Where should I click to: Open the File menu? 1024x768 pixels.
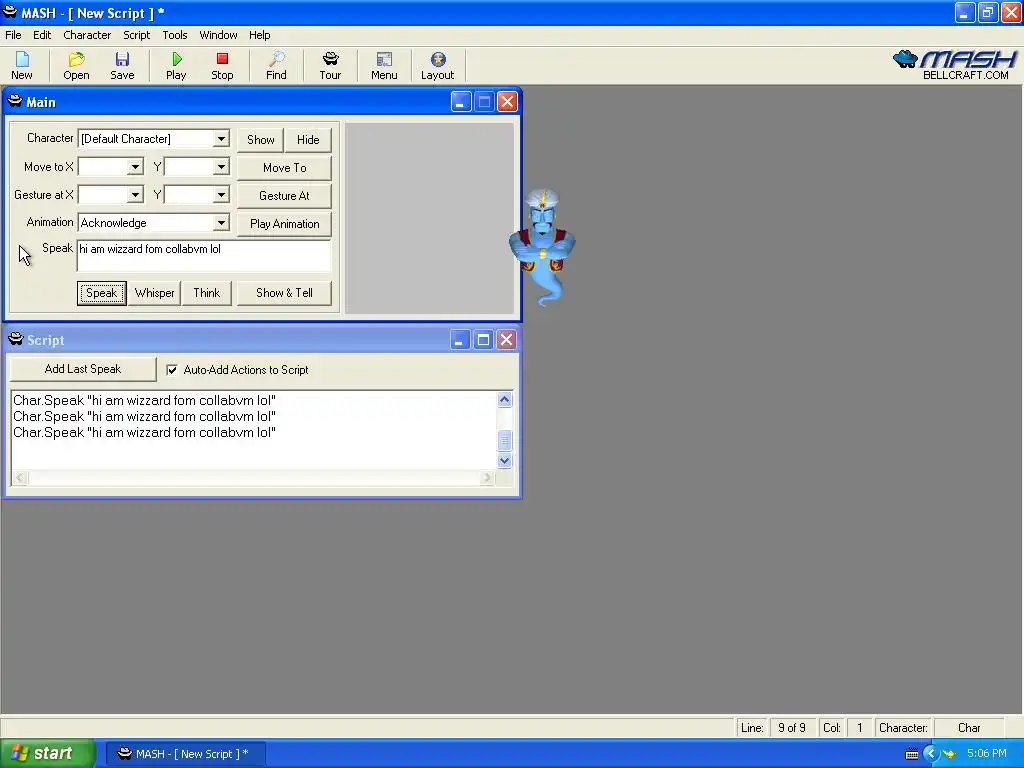click(x=13, y=35)
